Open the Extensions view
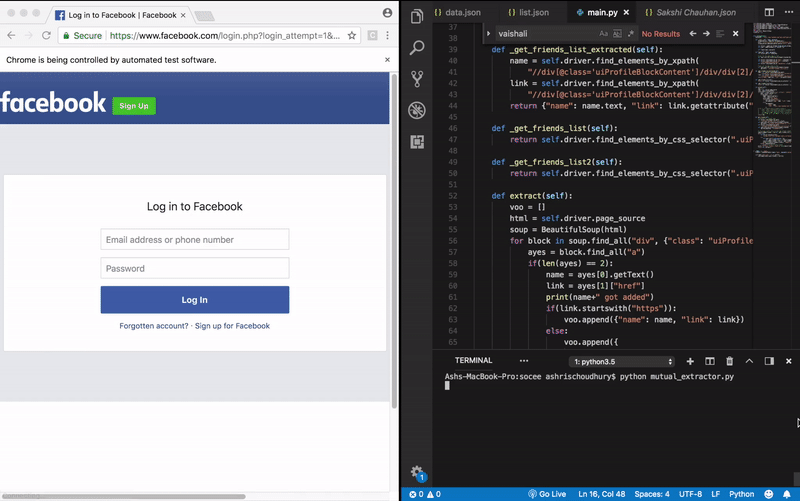The height and width of the screenshot is (501, 800). point(417,142)
